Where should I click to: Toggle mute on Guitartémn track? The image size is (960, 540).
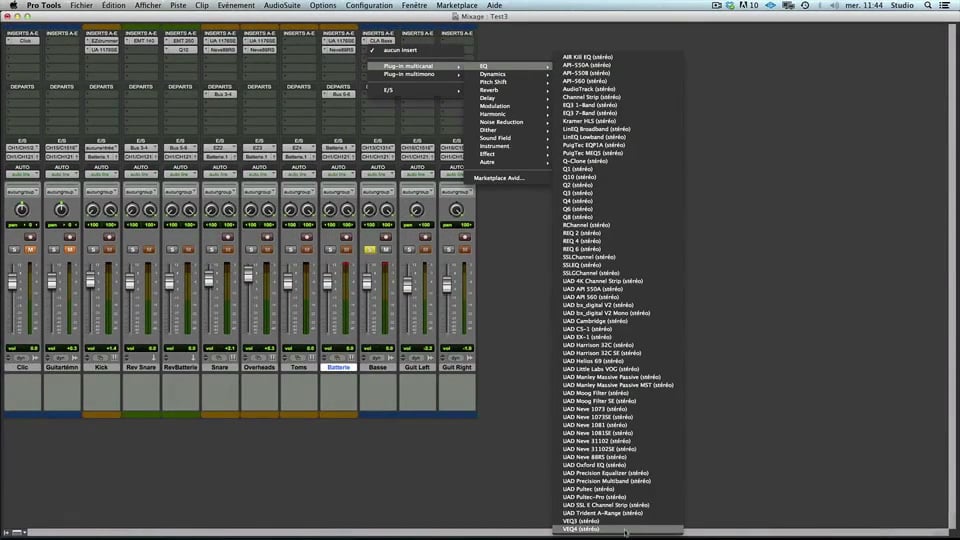pyautogui.click(x=70, y=250)
